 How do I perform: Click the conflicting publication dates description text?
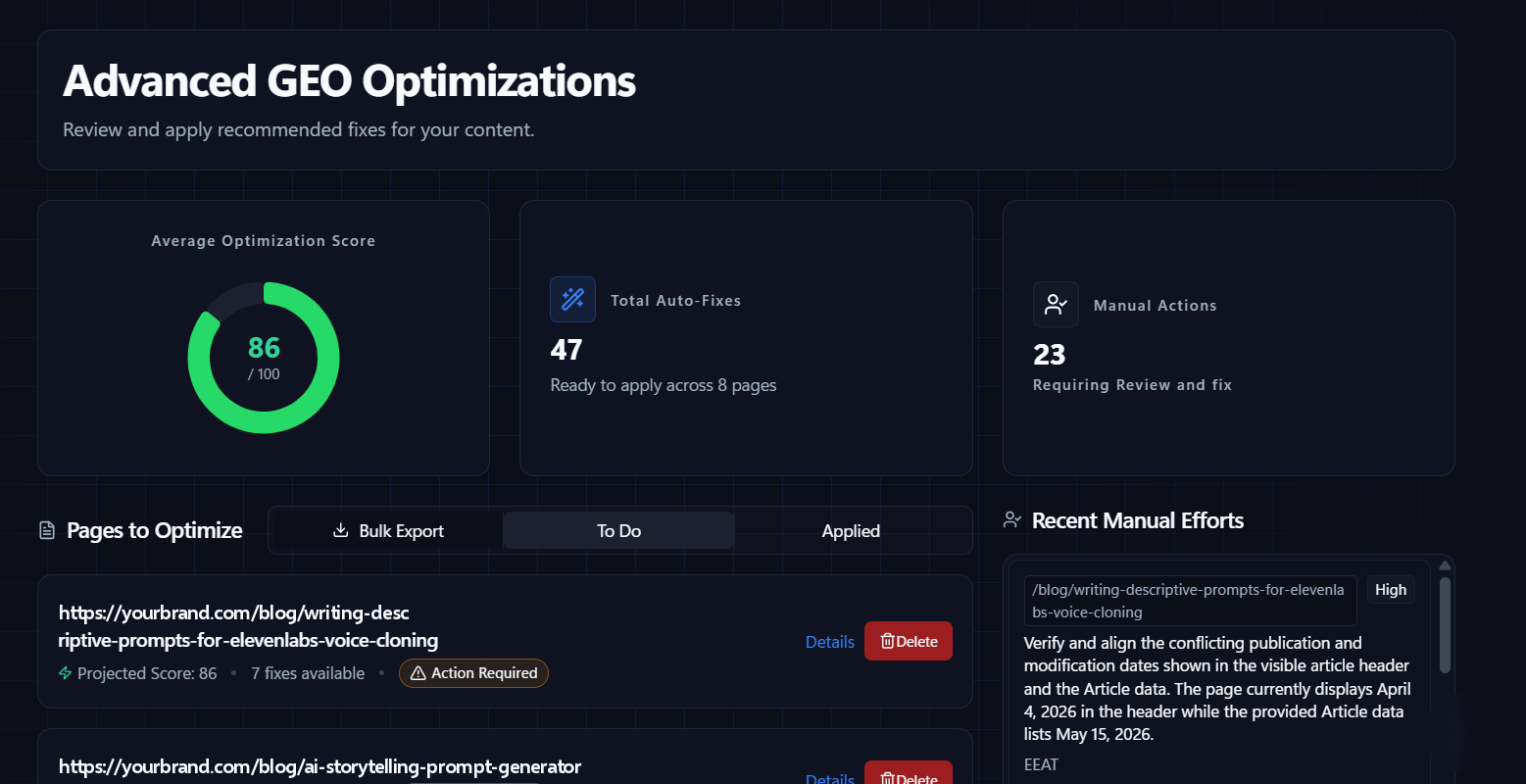1217,688
